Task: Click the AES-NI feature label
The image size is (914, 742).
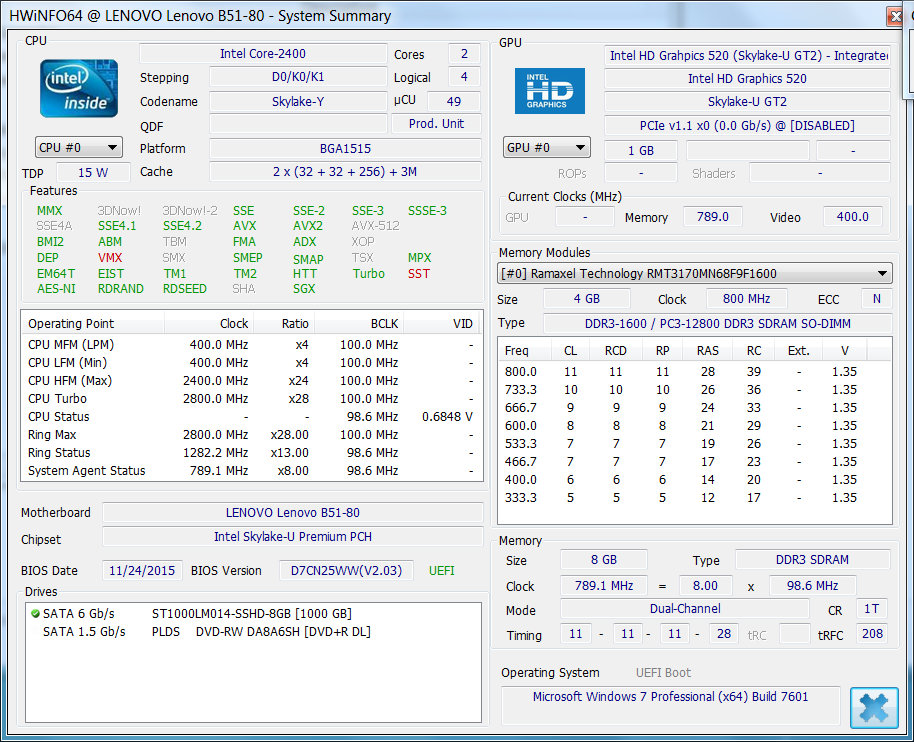Action: tap(57, 289)
